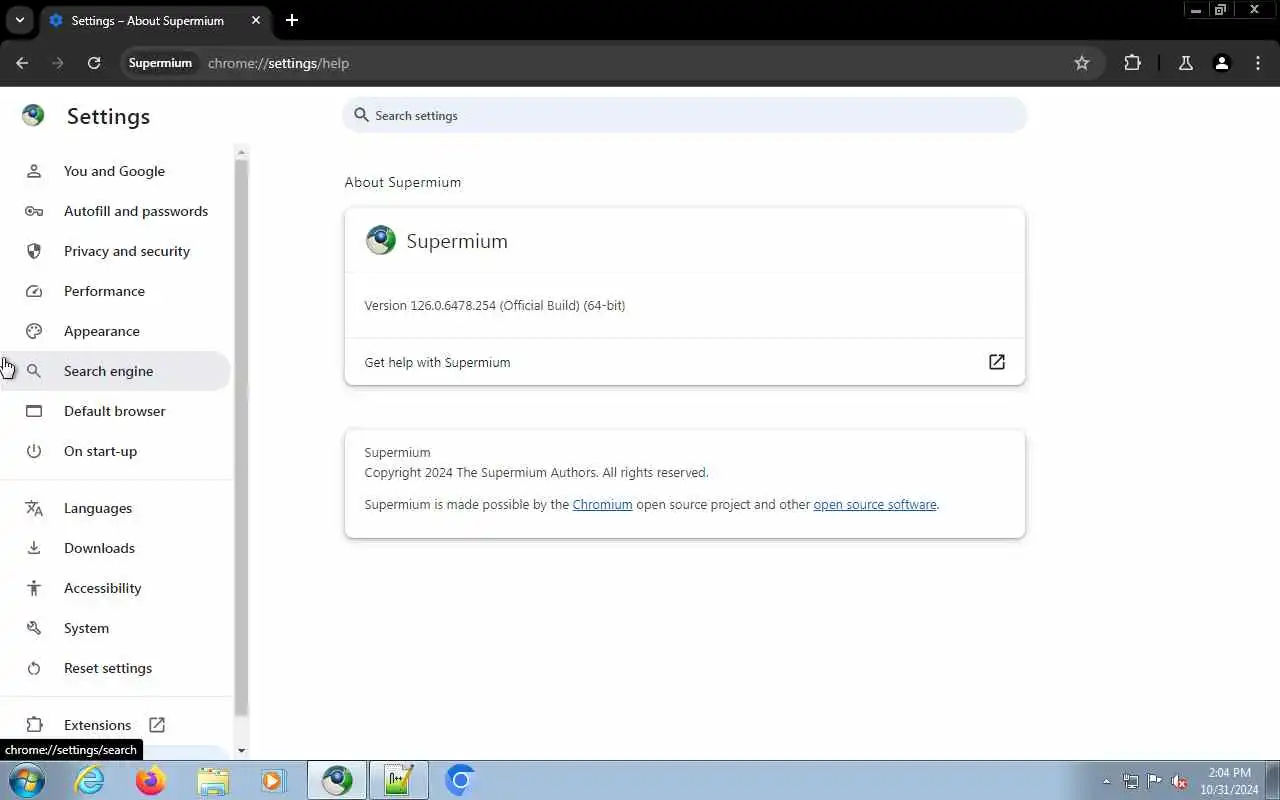This screenshot has width=1280, height=800.
Task: Open Default browser settings
Action: [x=115, y=411]
